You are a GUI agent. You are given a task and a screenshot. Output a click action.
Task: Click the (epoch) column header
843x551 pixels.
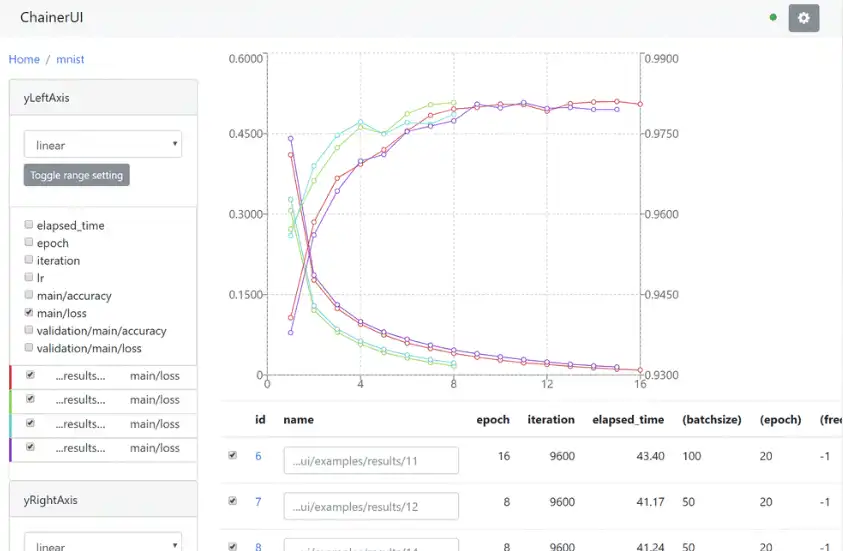pyautogui.click(x=781, y=420)
